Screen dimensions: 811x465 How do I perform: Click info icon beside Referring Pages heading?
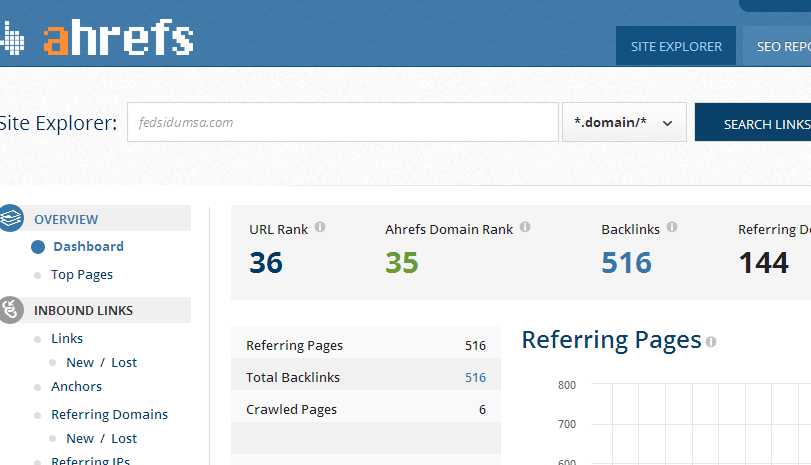pyautogui.click(x=711, y=342)
